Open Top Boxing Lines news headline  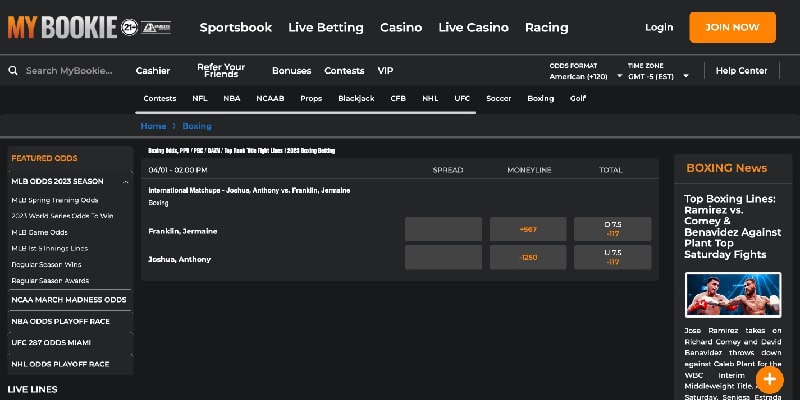[x=733, y=227]
